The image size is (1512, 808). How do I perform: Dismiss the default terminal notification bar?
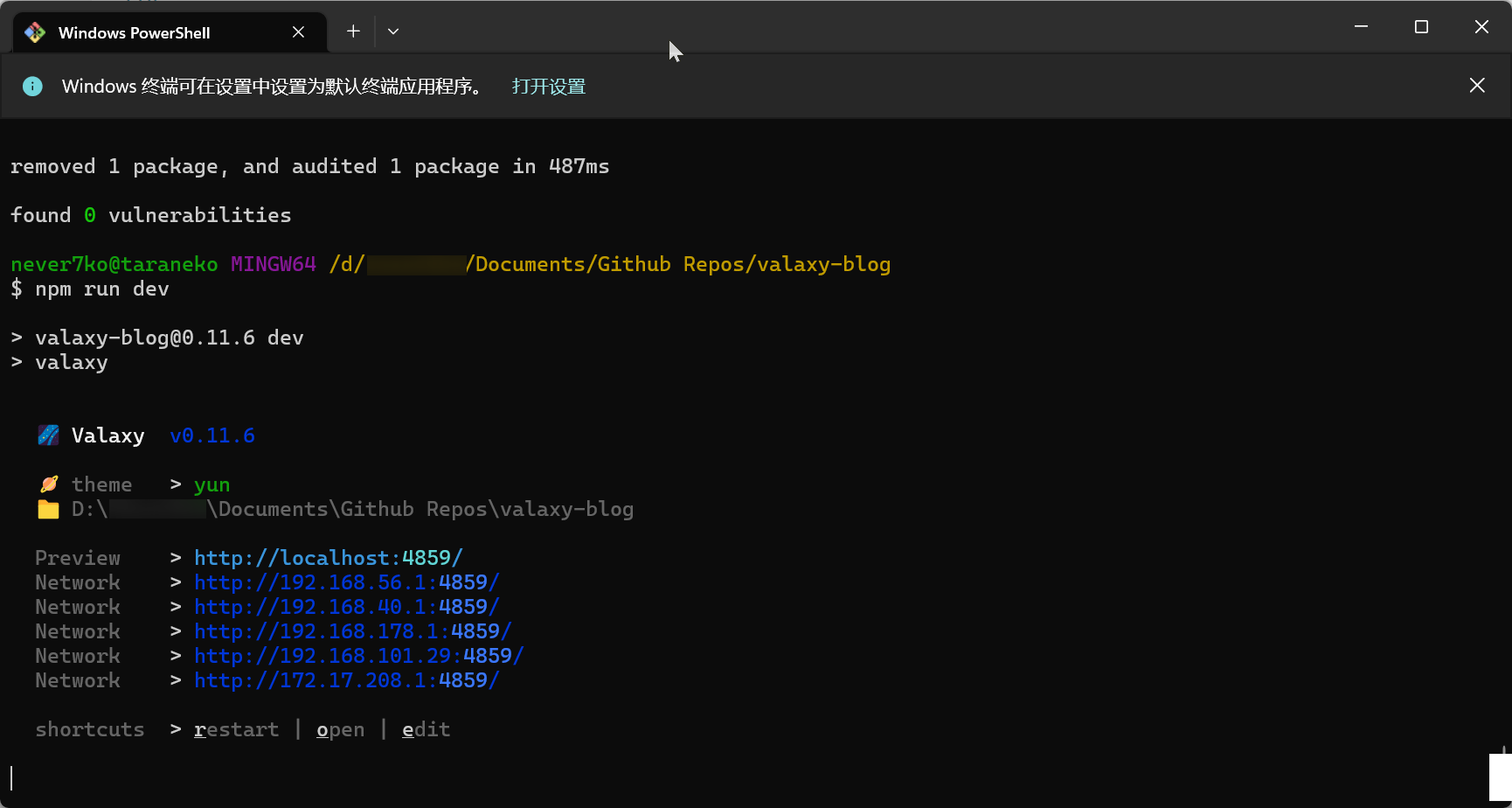1476,86
